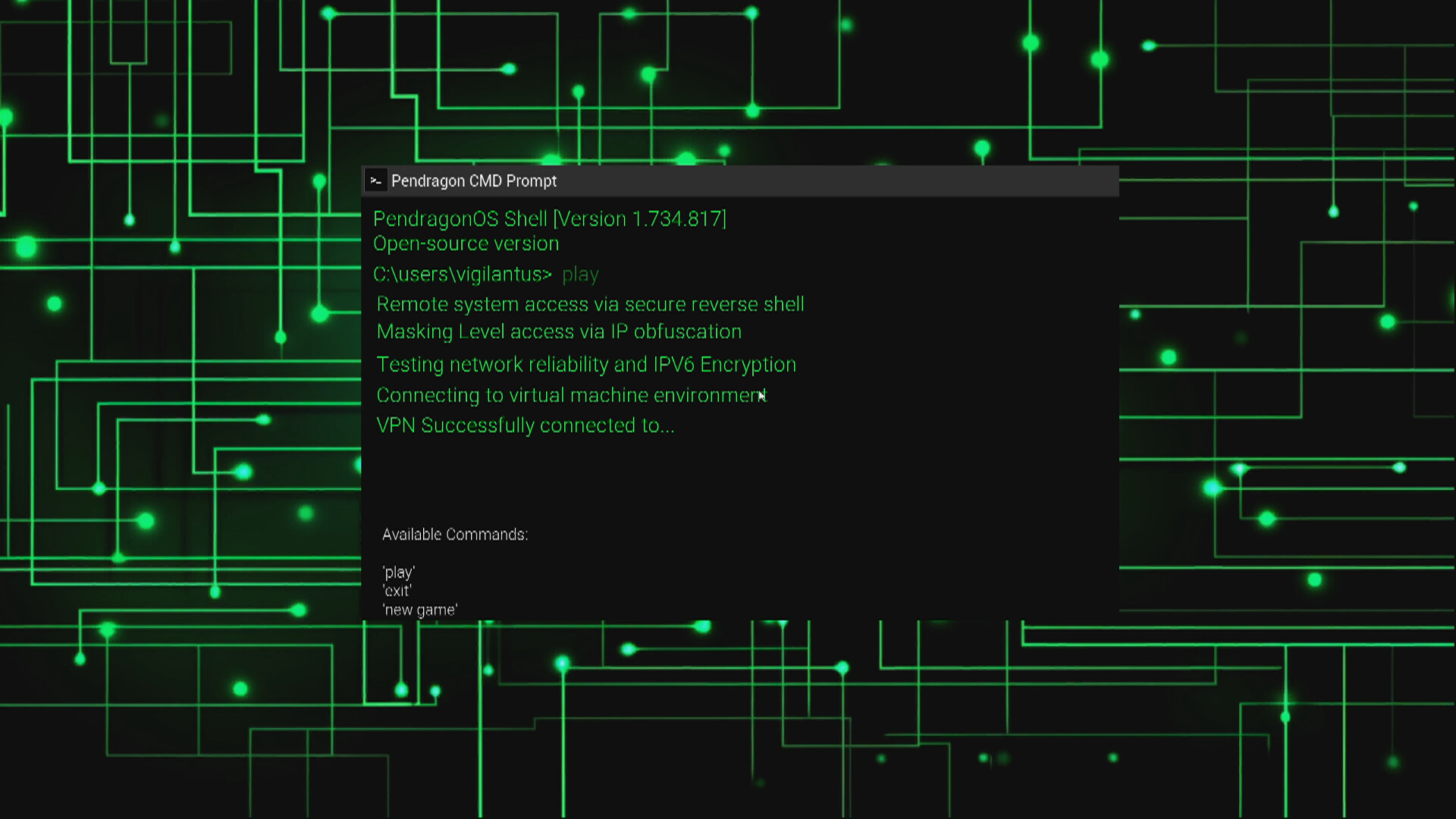This screenshot has height=819, width=1456.
Task: Select the 'Remote system access via secure reverse shell' line
Action: tap(591, 304)
